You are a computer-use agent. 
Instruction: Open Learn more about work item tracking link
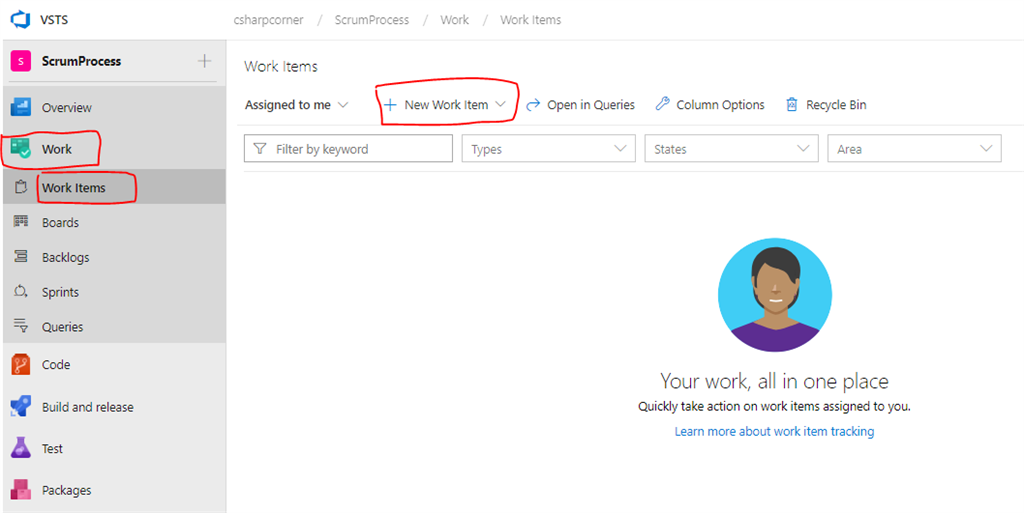click(x=774, y=431)
